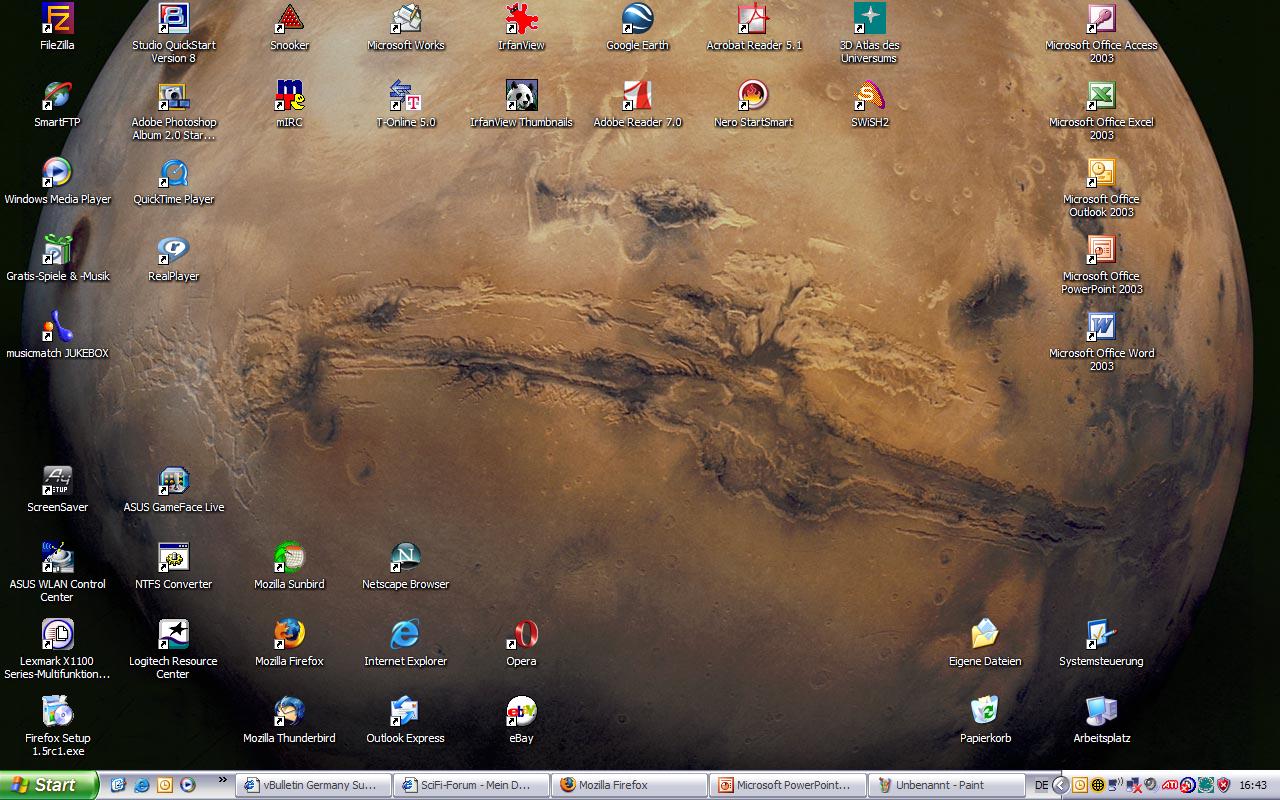Open the IrfanView desktop icon

(521, 20)
